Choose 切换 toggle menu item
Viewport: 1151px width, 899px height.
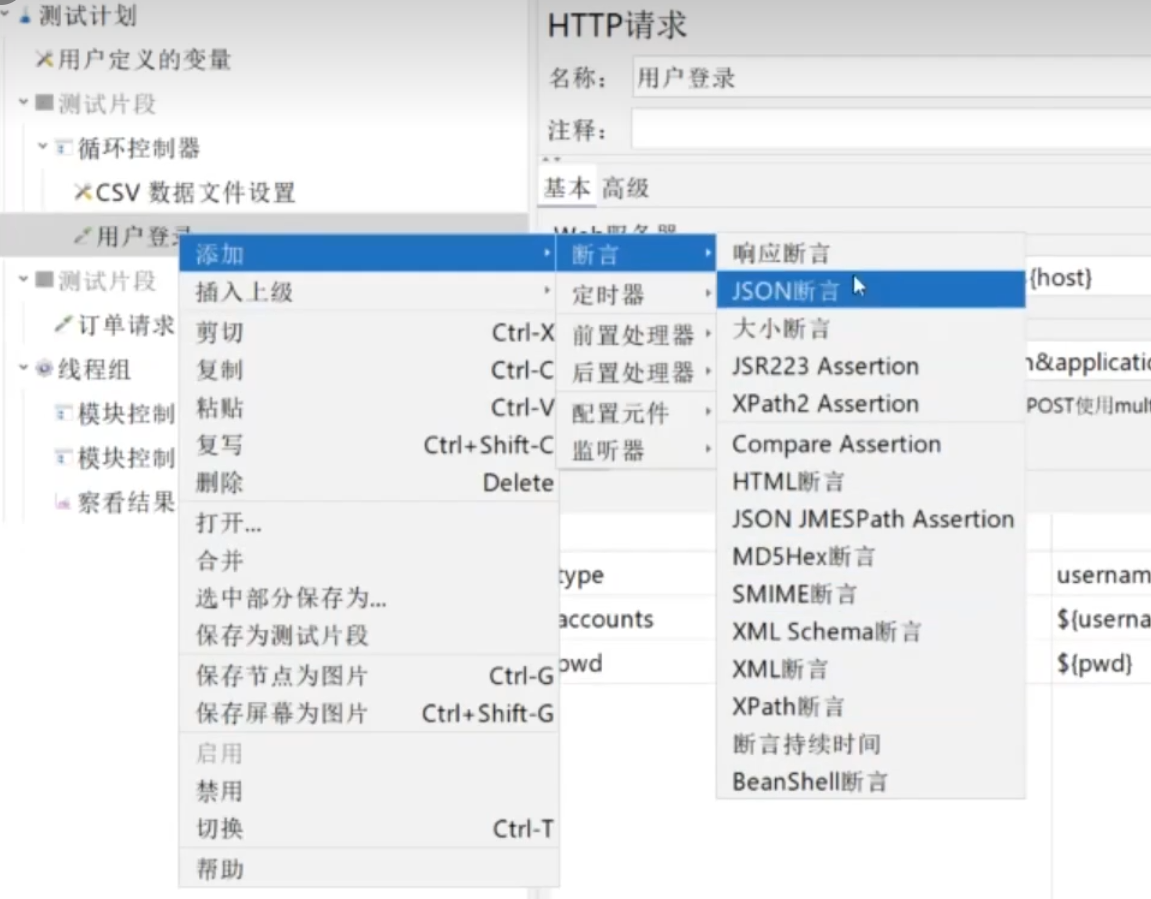[x=368, y=829]
